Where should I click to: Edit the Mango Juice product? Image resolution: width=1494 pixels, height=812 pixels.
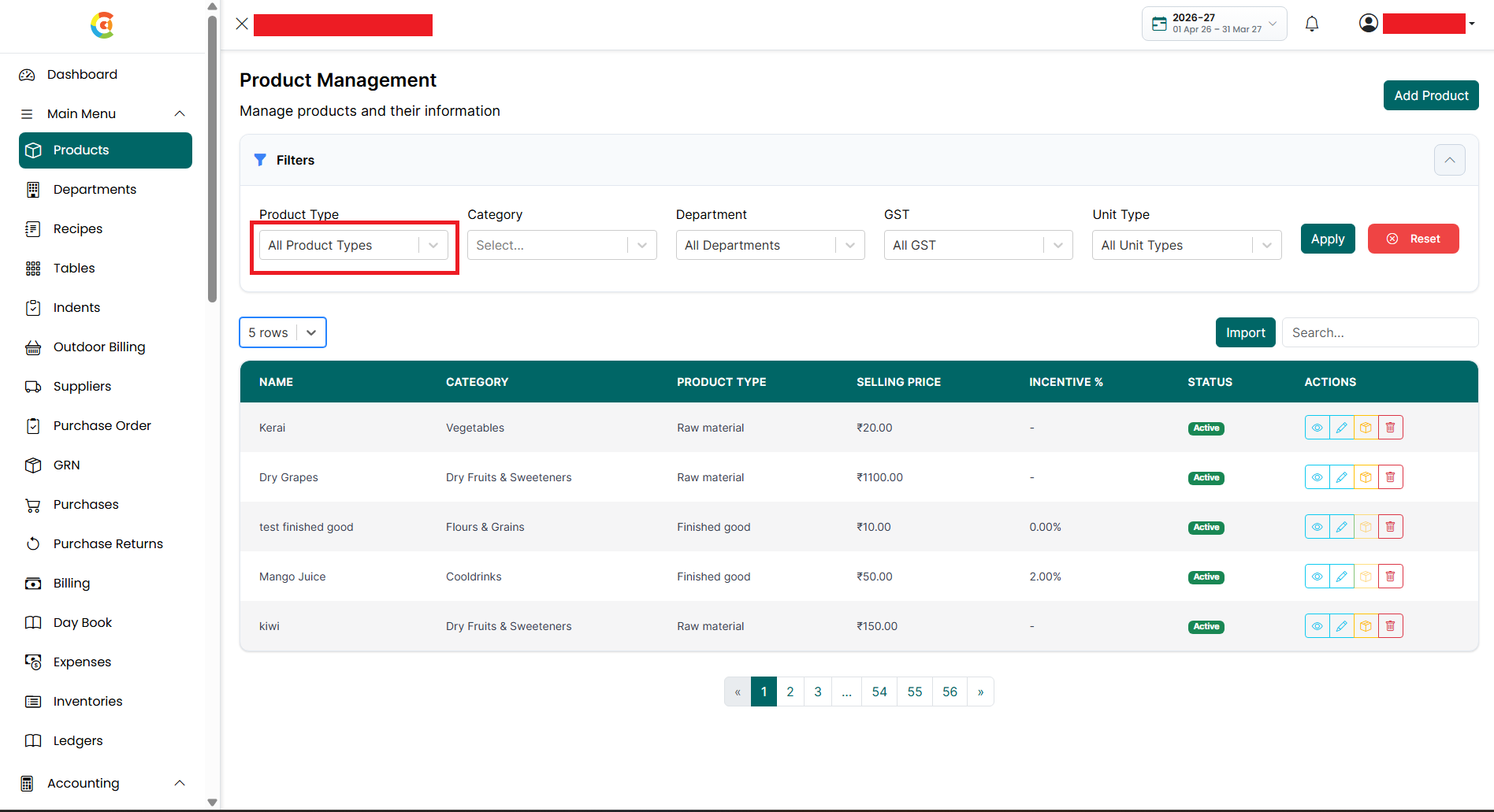[x=1341, y=577]
